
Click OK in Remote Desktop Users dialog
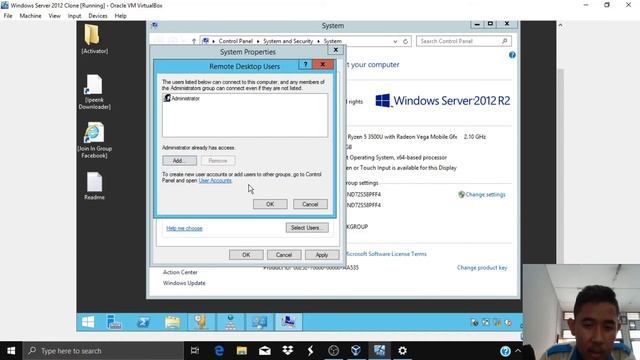[270, 204]
